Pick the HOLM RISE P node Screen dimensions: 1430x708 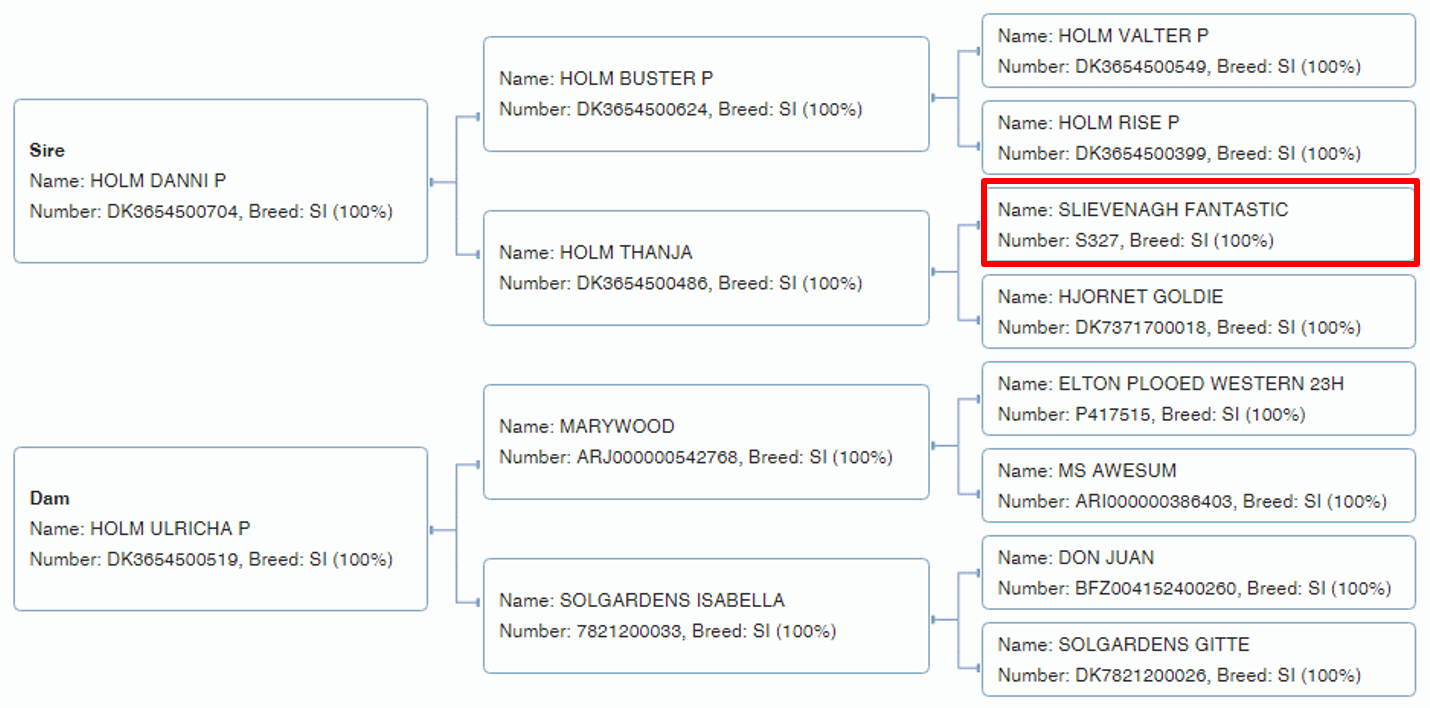[1198, 138]
